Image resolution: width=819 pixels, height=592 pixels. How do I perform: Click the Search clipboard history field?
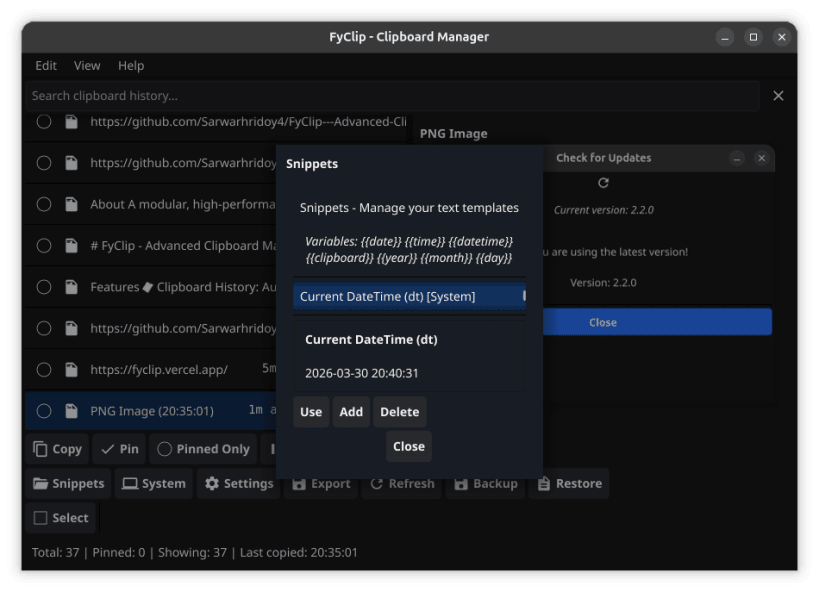click(393, 96)
